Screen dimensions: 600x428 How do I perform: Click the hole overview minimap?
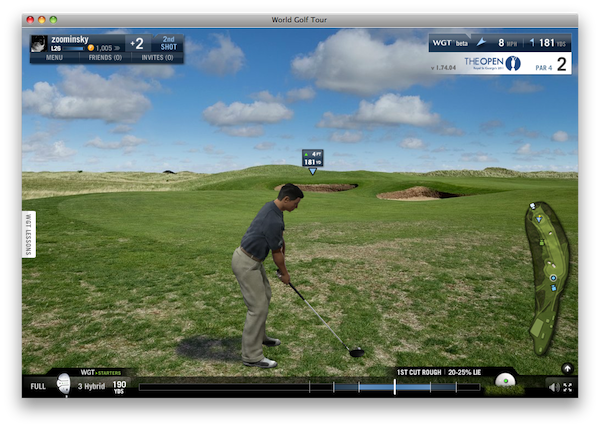tap(548, 278)
